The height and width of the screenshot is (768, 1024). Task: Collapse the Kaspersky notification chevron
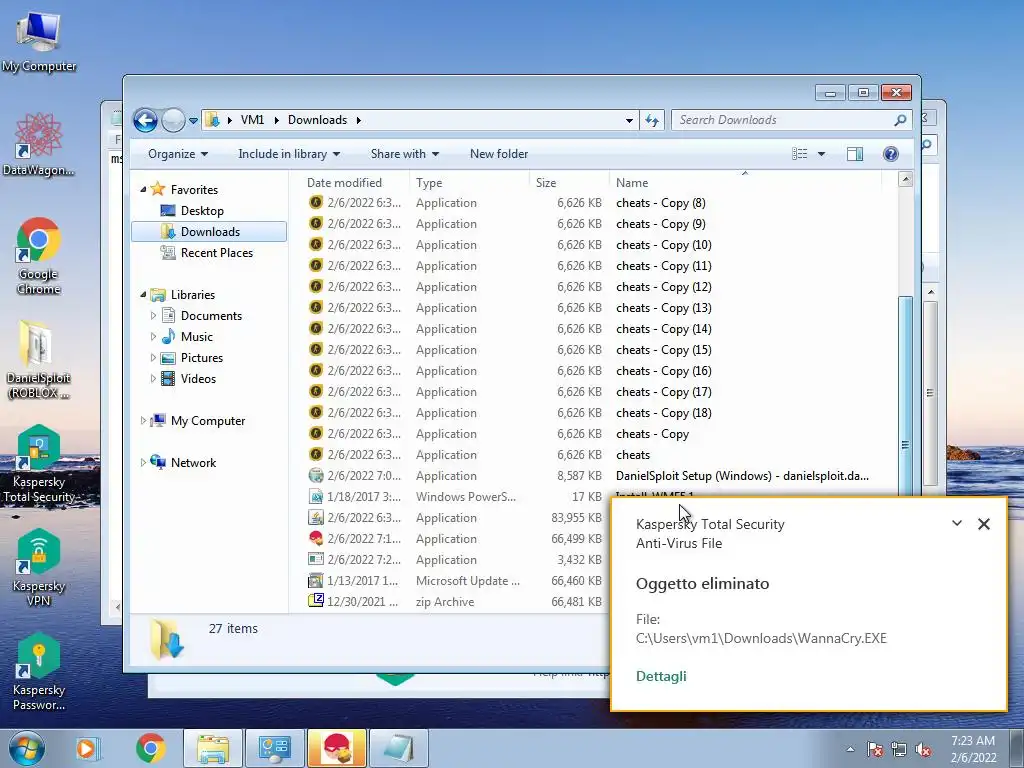[957, 523]
